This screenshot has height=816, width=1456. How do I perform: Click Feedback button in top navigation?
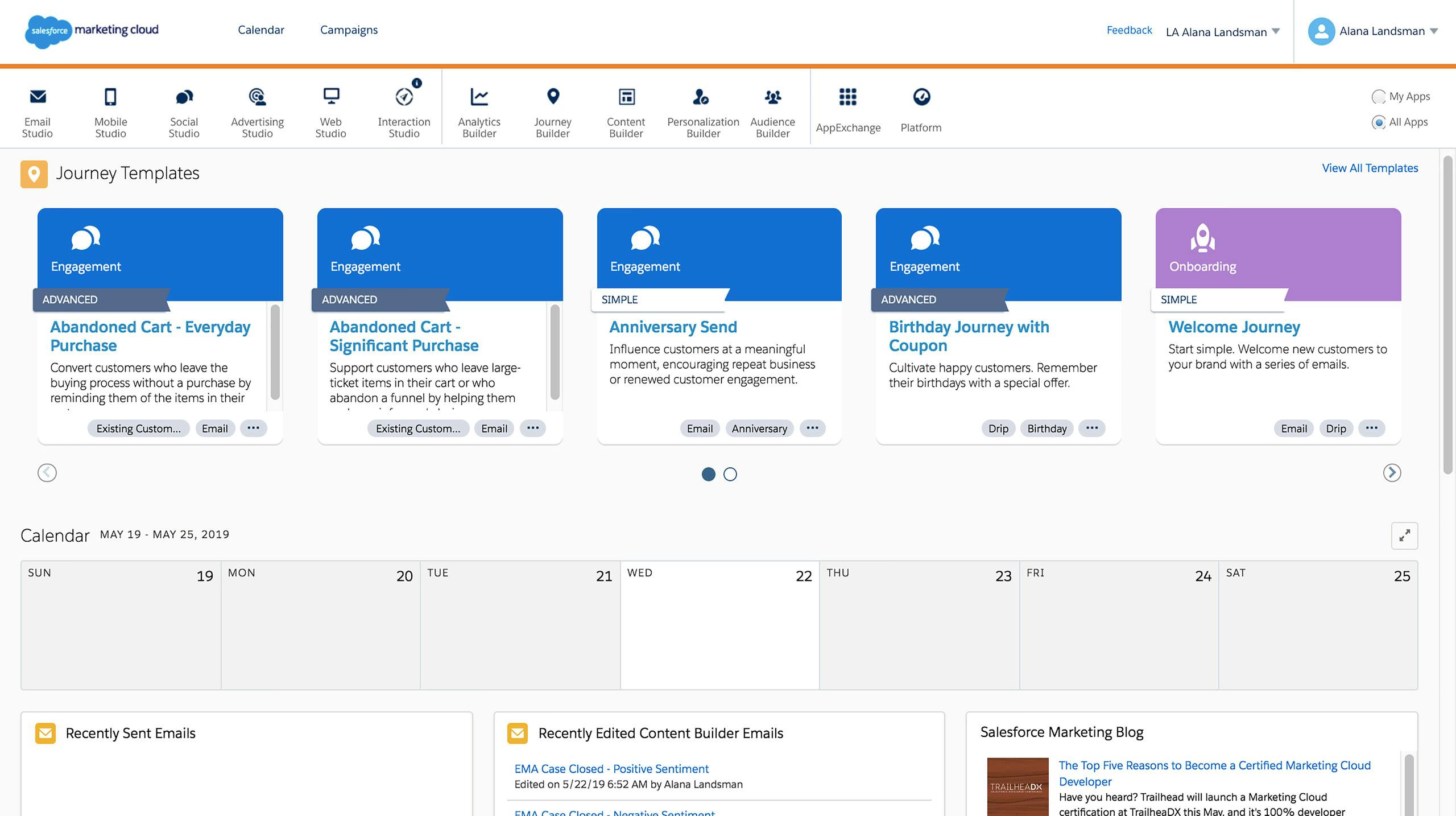click(1127, 29)
